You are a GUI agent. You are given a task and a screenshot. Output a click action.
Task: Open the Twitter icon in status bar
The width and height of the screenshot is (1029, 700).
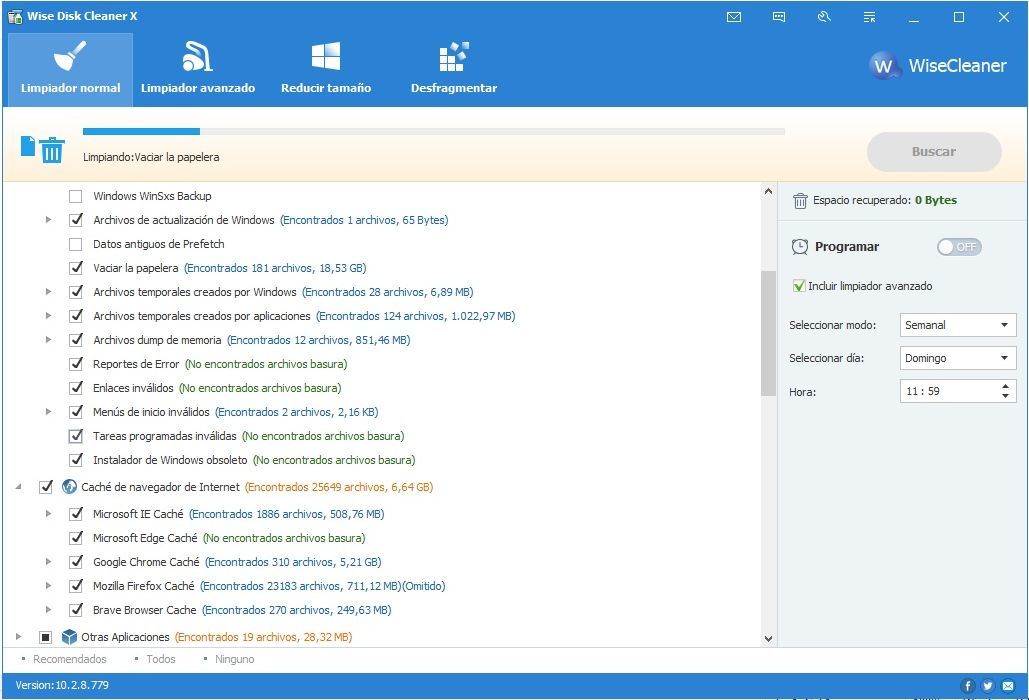pos(988,686)
